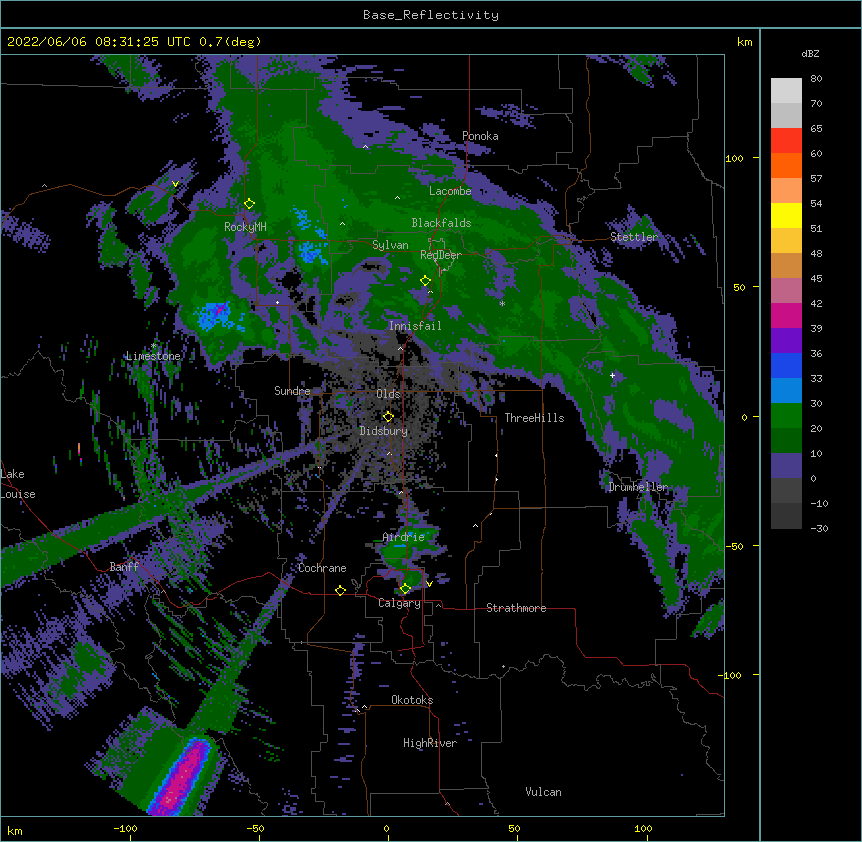Click the white plus marker northeast of ThreeHills
This screenshot has width=862, height=842.
pyautogui.click(x=612, y=375)
